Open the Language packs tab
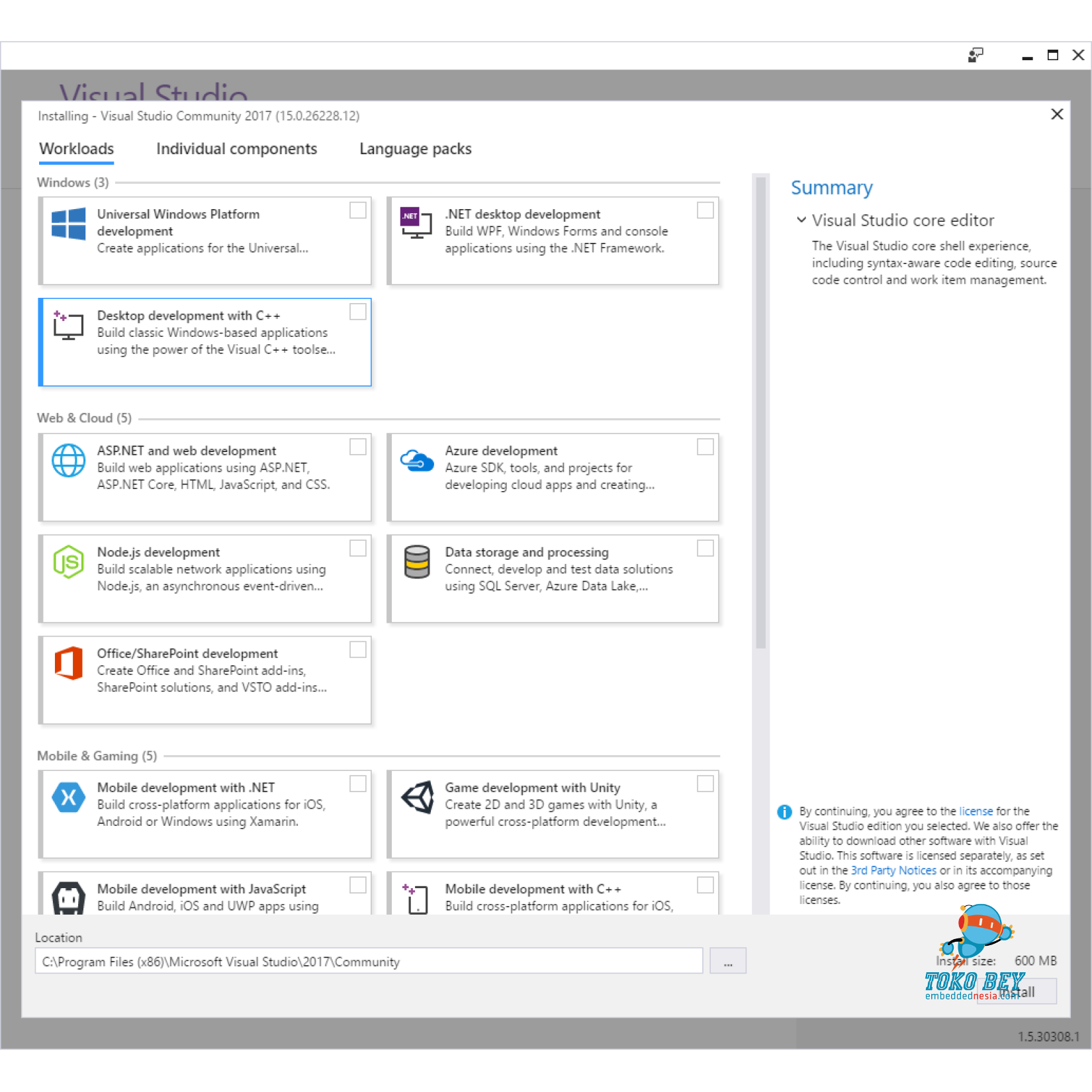This screenshot has width=1092, height=1092. [x=416, y=150]
